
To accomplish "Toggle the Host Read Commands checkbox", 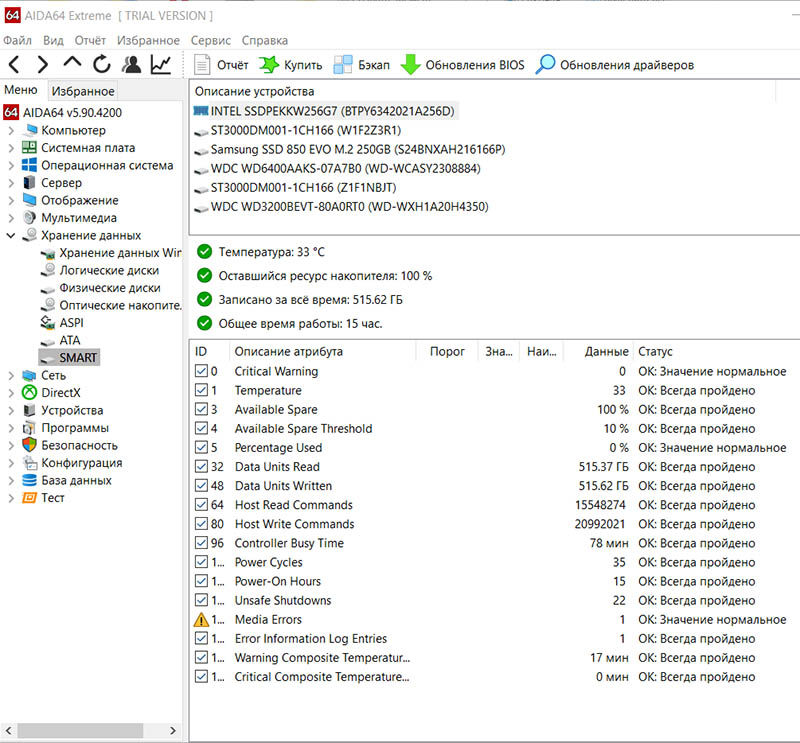I will tap(202, 505).
